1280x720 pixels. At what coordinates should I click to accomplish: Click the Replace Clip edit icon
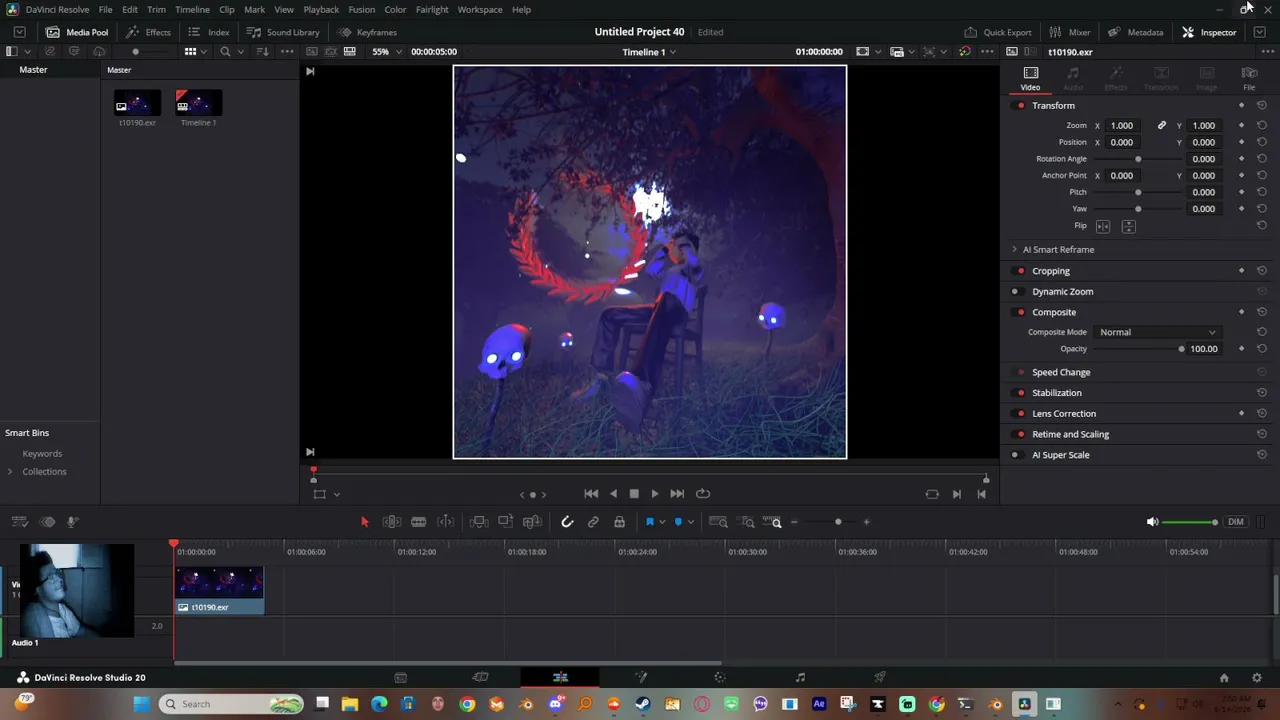tap(532, 522)
